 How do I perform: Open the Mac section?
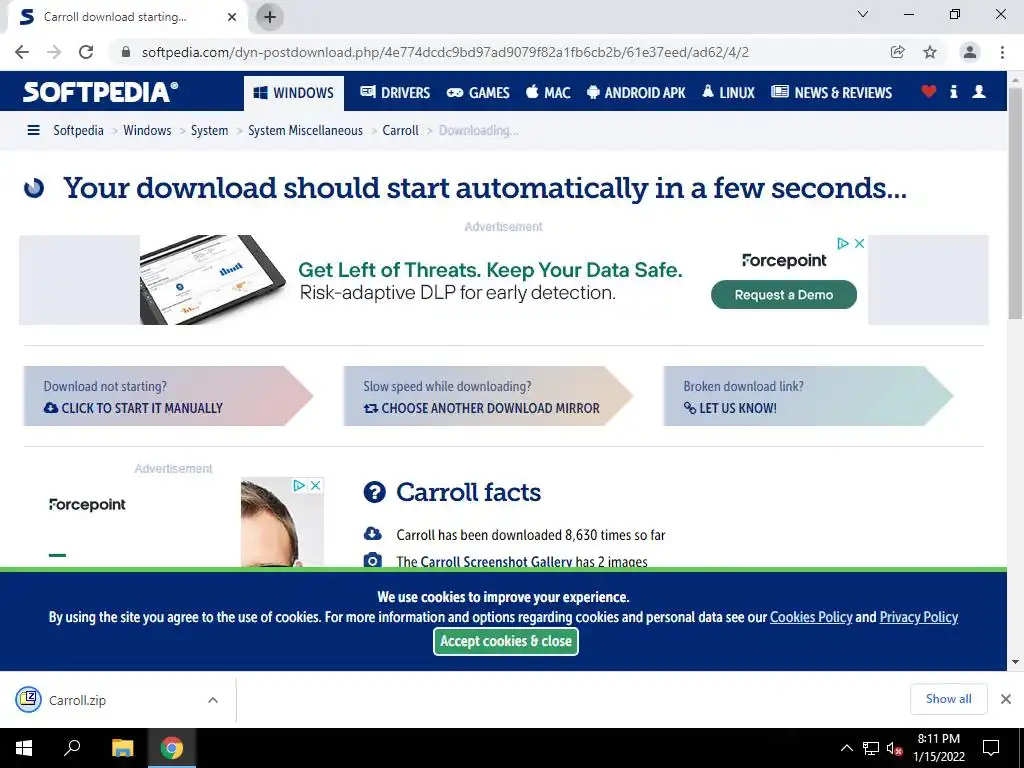coord(549,93)
